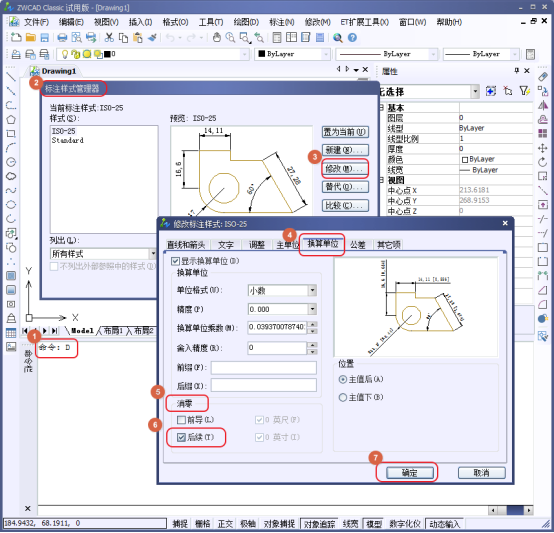Click the Copy toolbar icon
Screen dimensions: 554x533
tap(123, 37)
